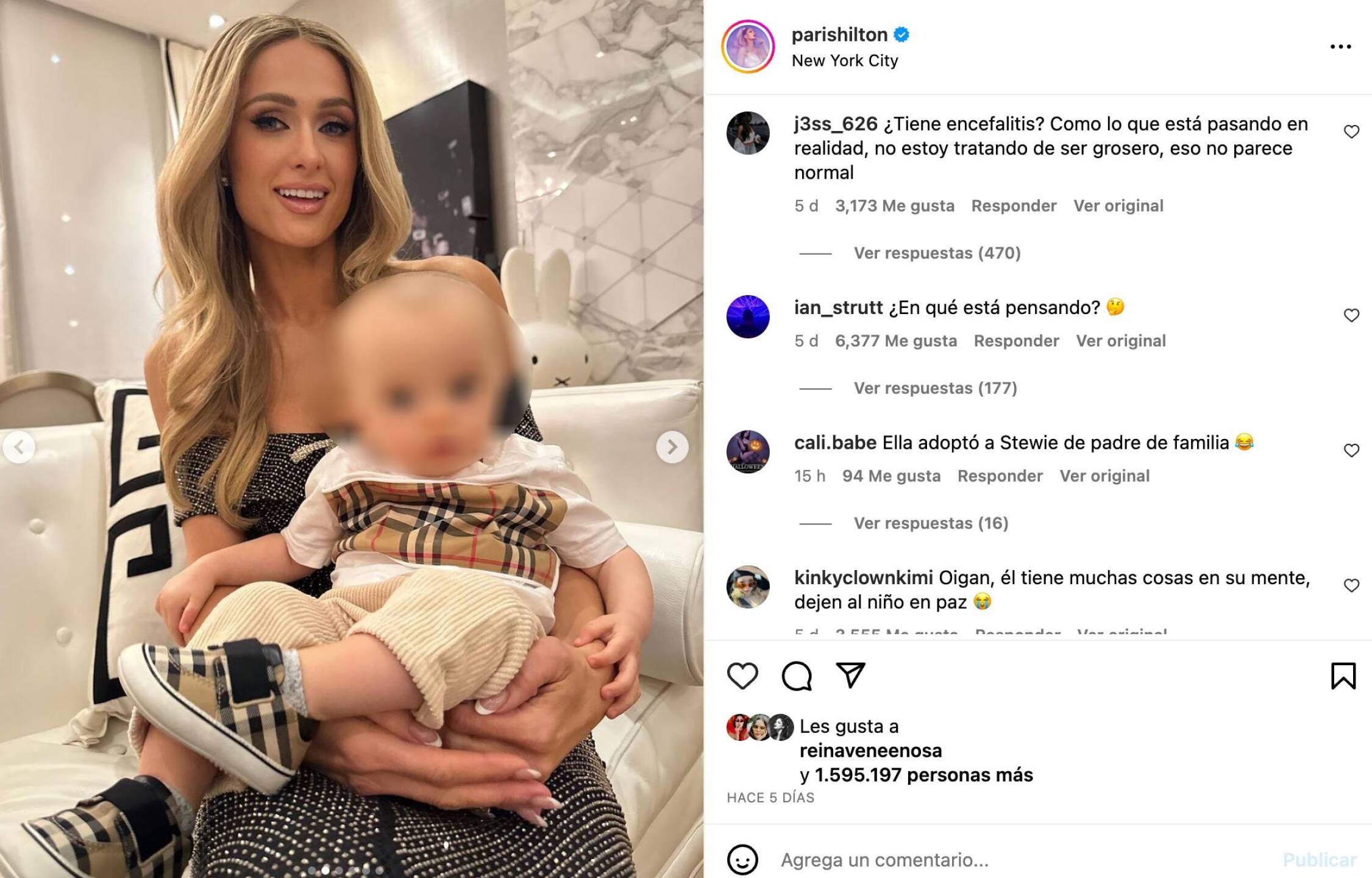The width and height of the screenshot is (1372, 878).
Task: Expand Ver respuestas (470)
Action: tap(937, 253)
